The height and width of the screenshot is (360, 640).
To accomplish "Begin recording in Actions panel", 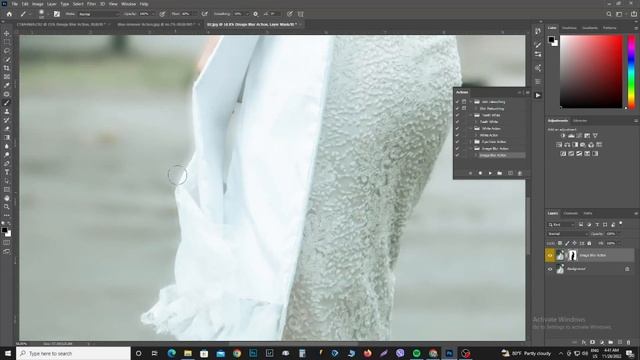I will (x=480, y=173).
